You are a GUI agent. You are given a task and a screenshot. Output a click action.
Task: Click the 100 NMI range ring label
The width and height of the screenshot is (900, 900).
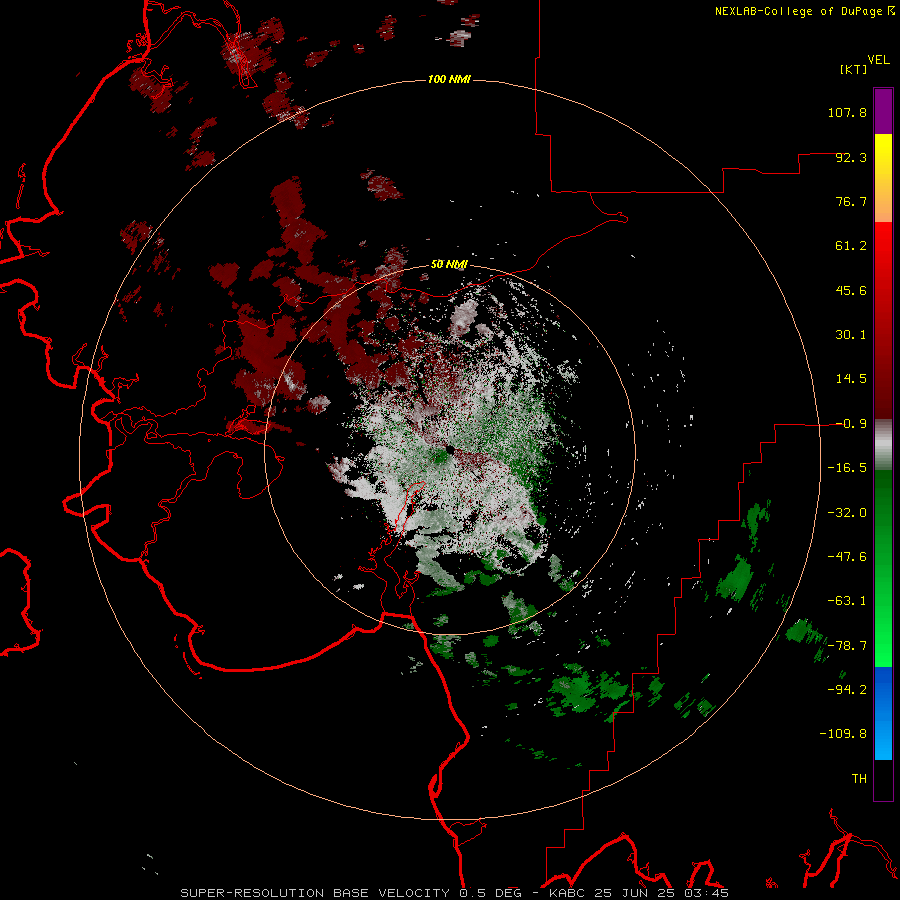pos(449,79)
